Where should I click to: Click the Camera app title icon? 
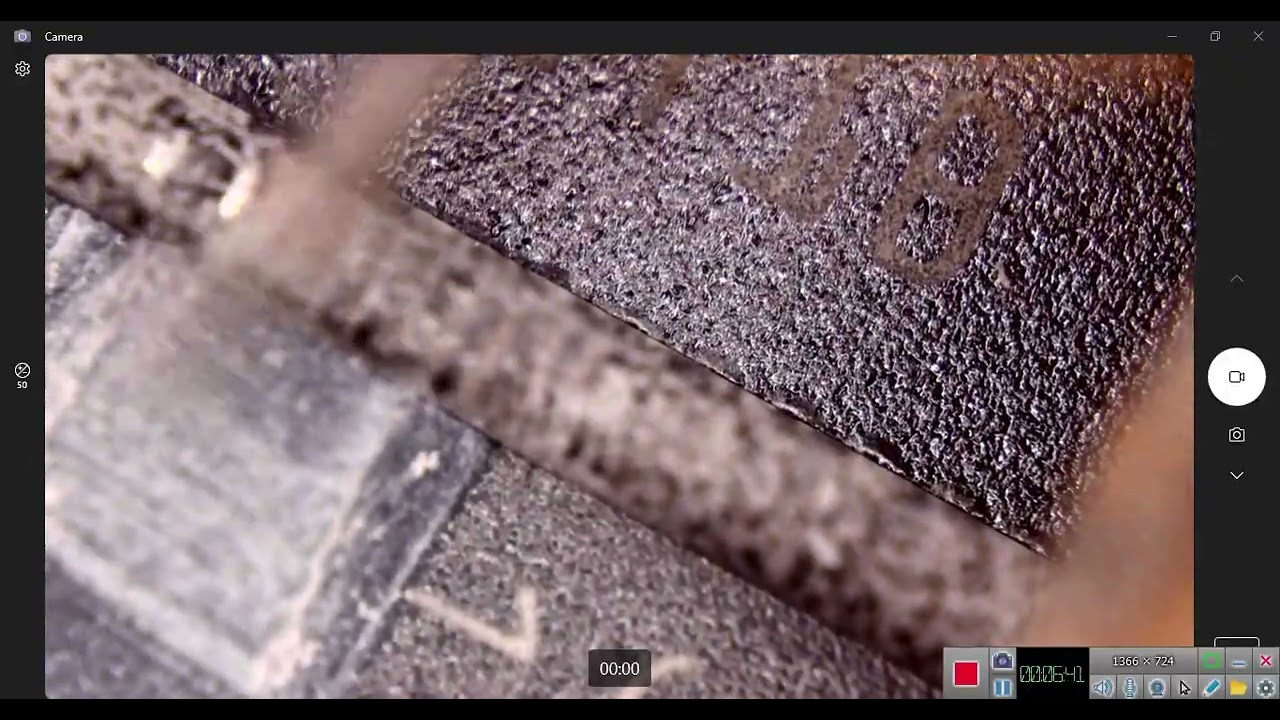pos(22,36)
